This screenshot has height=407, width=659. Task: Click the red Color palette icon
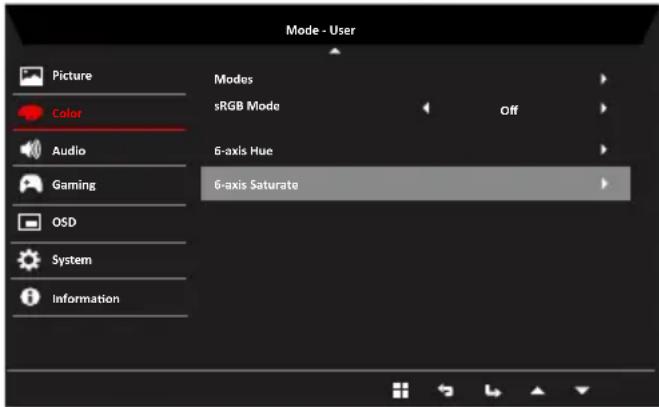30,113
